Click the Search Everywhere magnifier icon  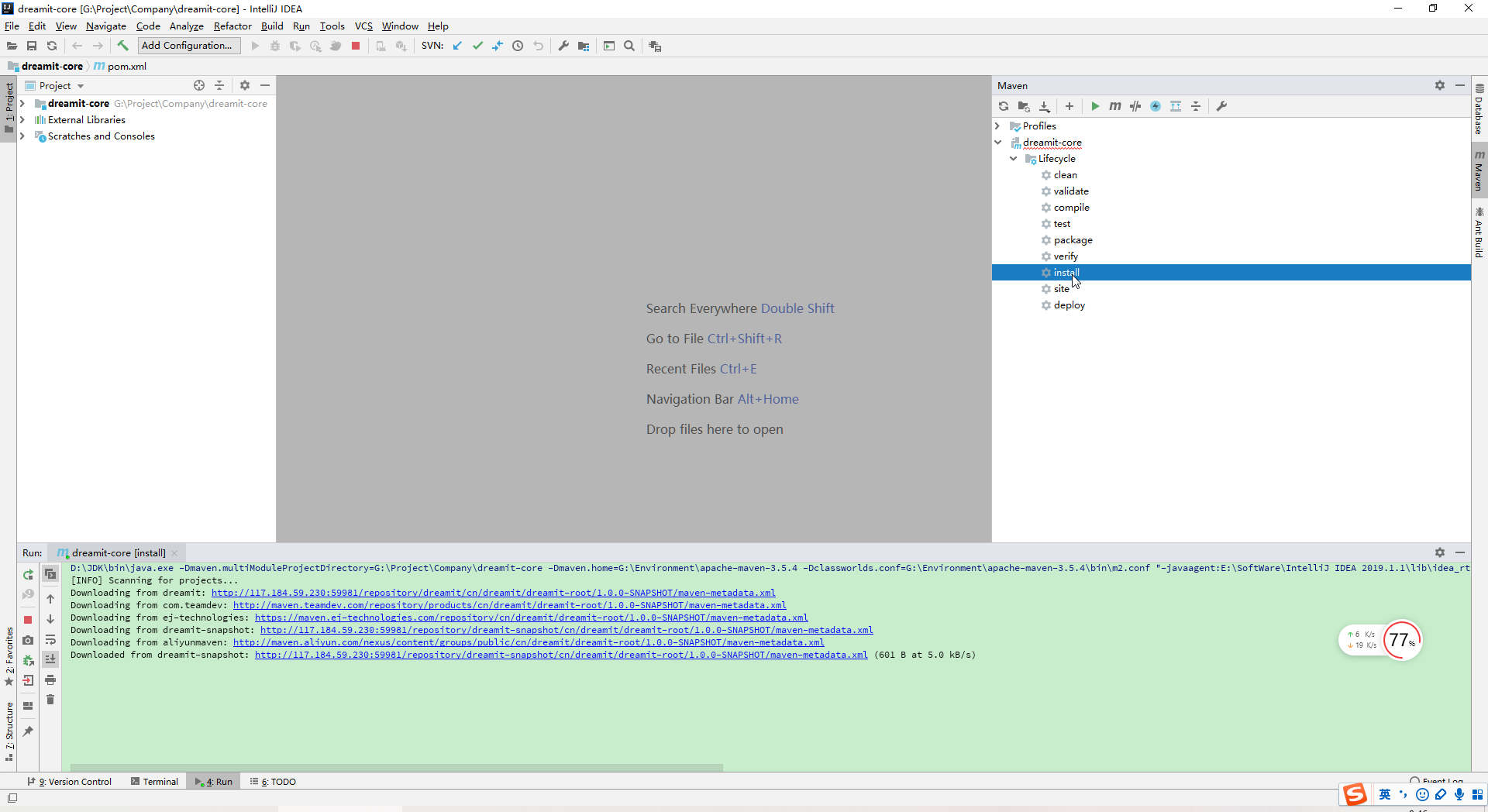pos(629,46)
